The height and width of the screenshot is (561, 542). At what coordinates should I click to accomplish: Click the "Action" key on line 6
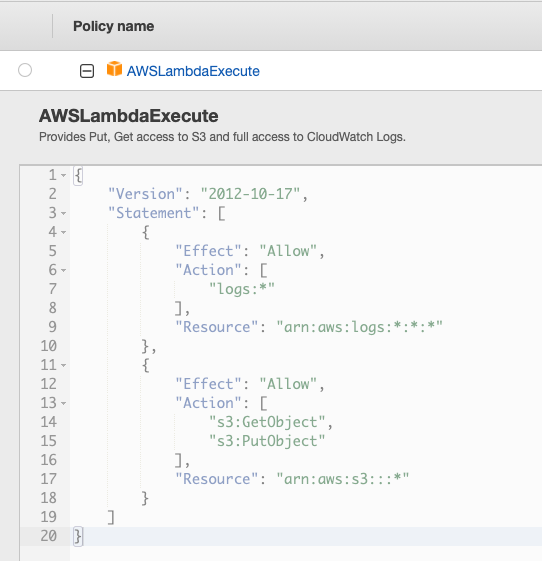(x=209, y=270)
